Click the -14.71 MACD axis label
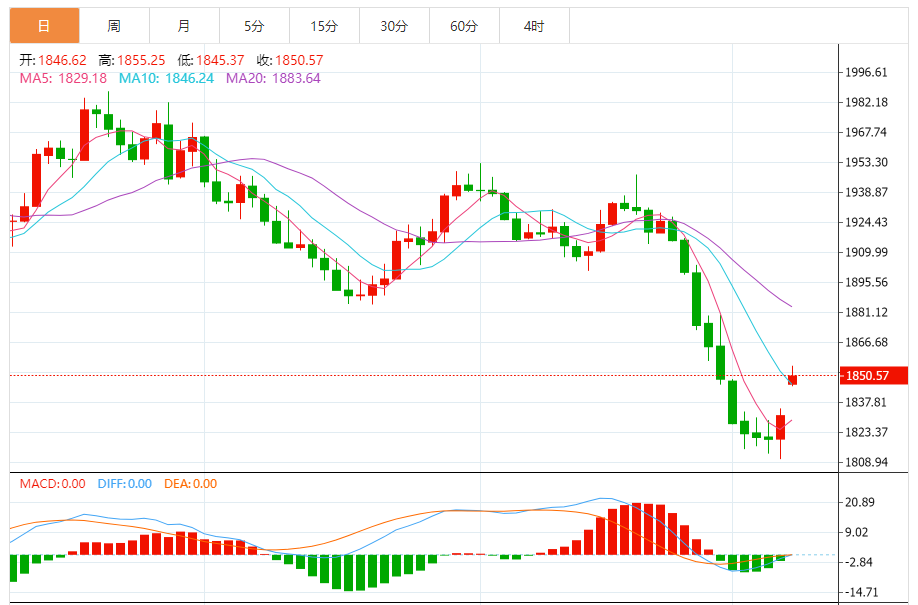 click(860, 592)
